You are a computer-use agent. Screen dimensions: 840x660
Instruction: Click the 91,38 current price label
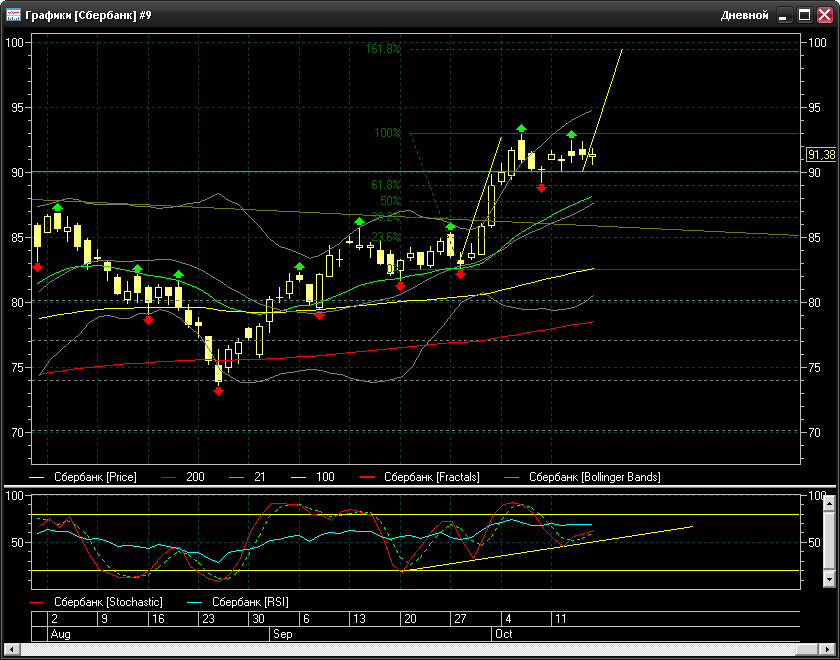[x=821, y=155]
